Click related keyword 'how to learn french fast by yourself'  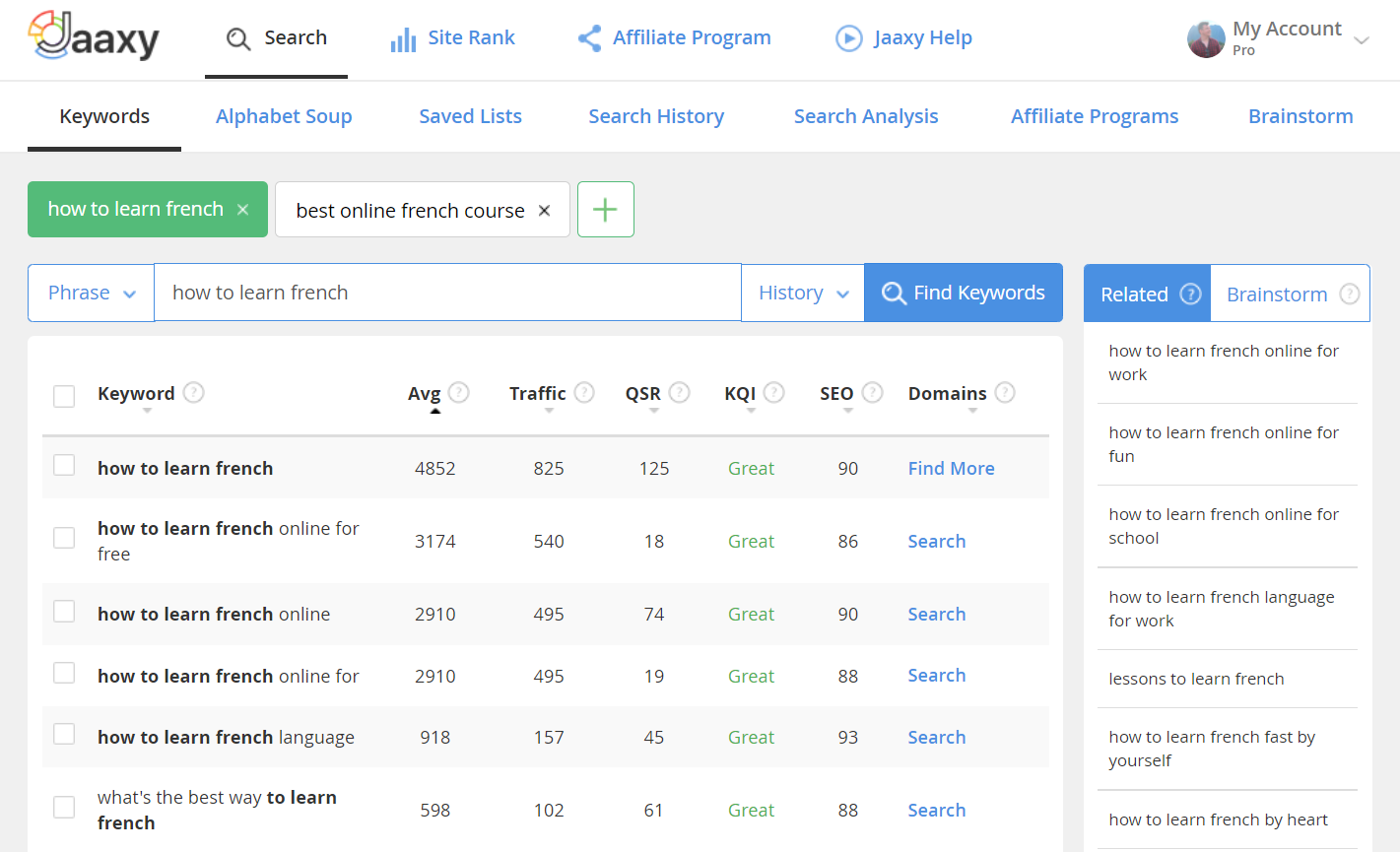1212,749
